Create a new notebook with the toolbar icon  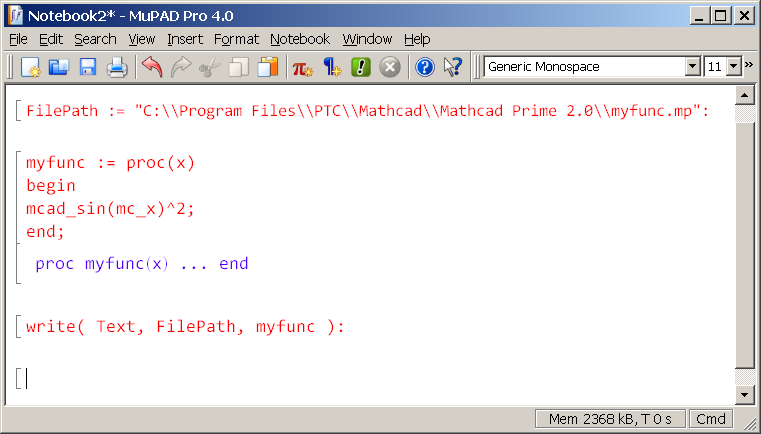pyautogui.click(x=31, y=67)
